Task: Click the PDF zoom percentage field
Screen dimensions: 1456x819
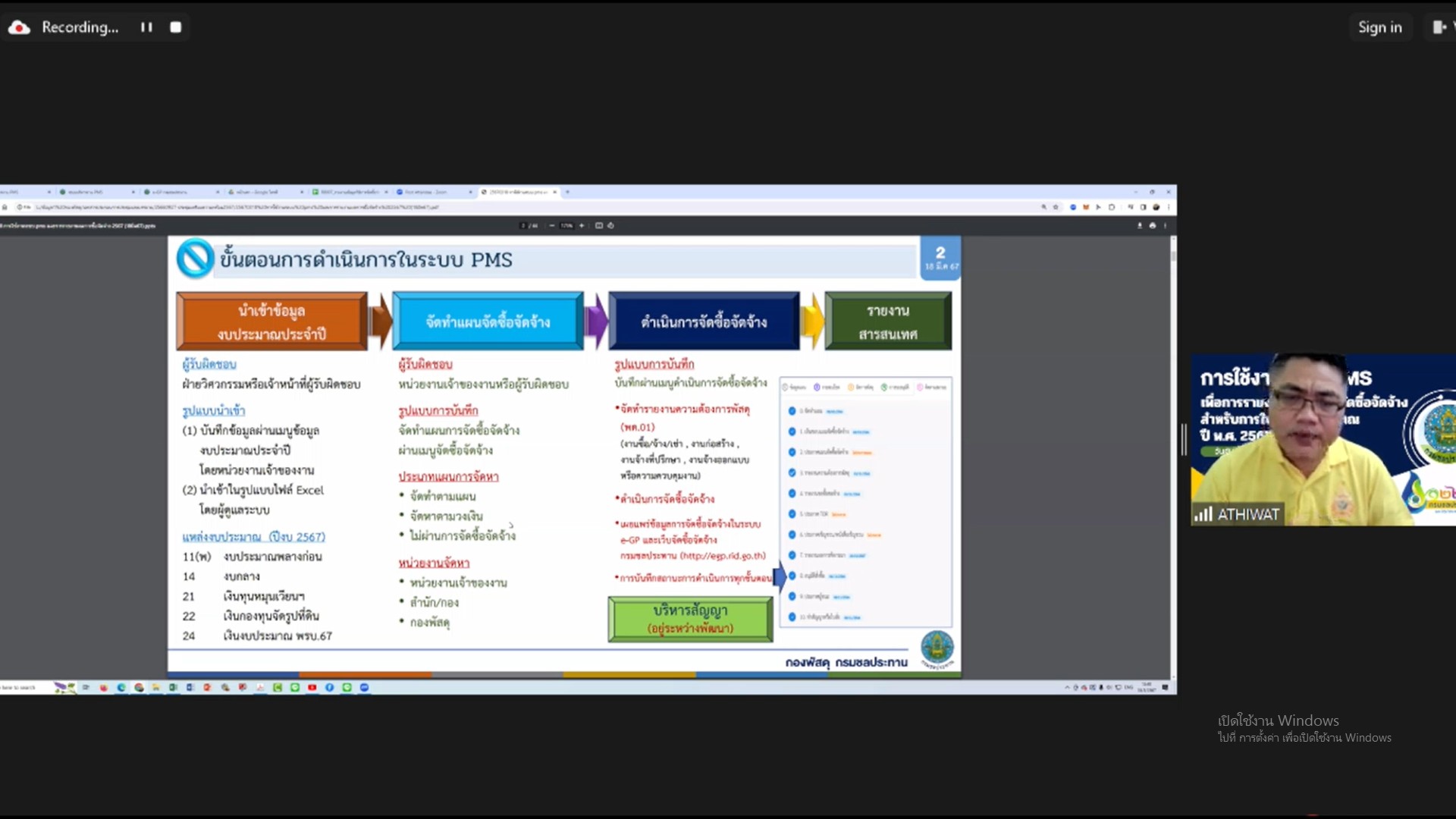Action: 566,225
